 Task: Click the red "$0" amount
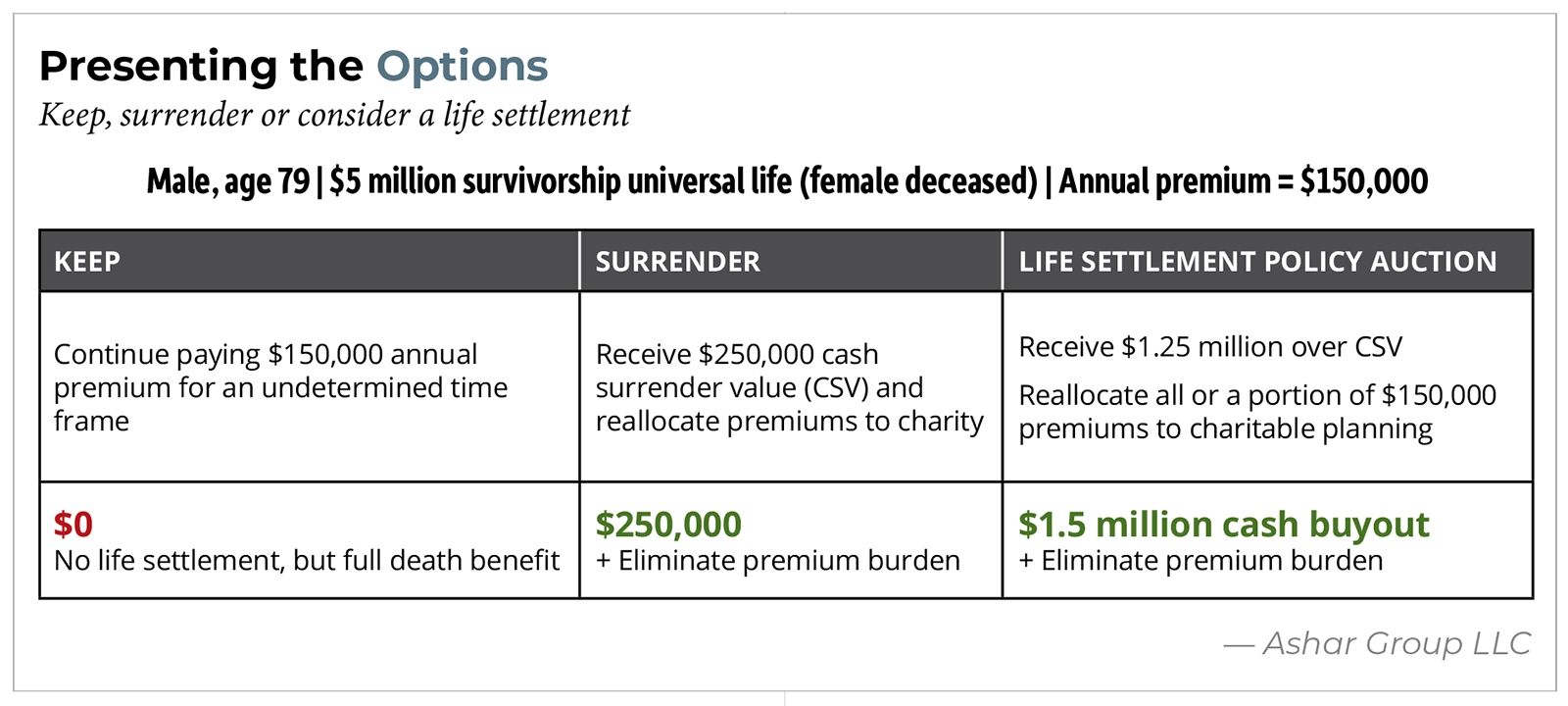pos(73,525)
